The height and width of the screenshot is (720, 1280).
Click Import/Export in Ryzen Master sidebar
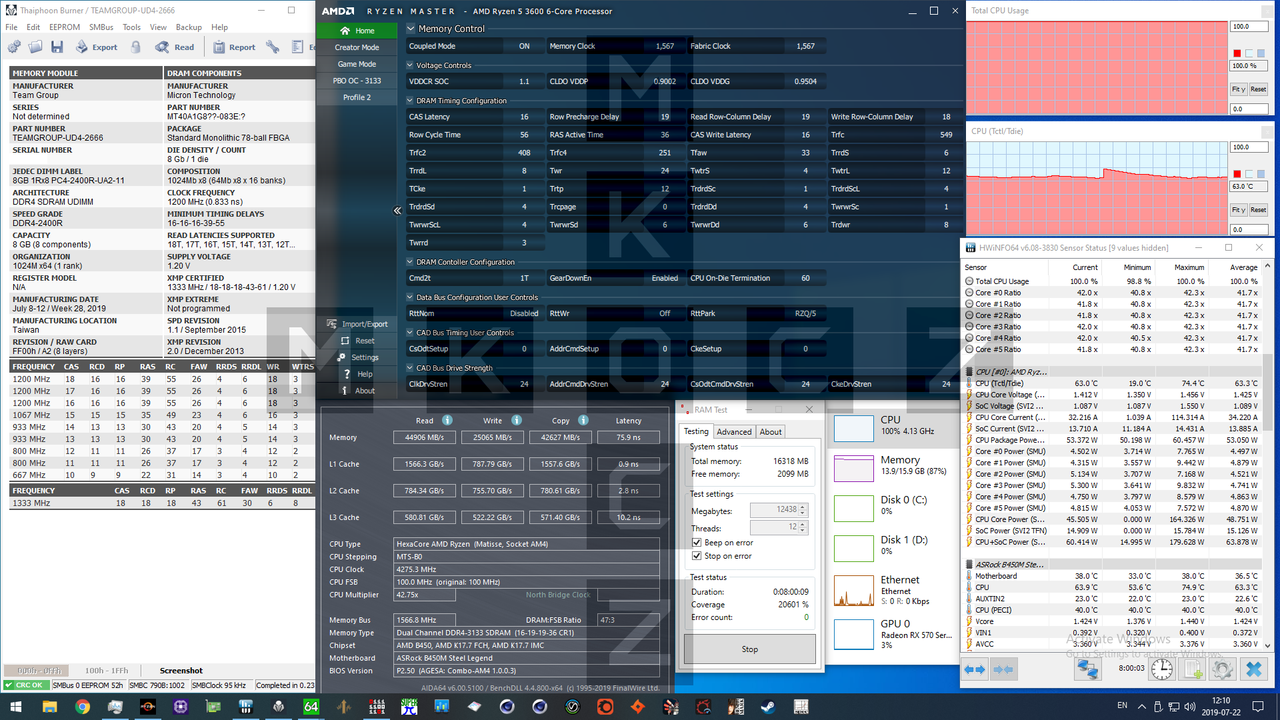358,324
